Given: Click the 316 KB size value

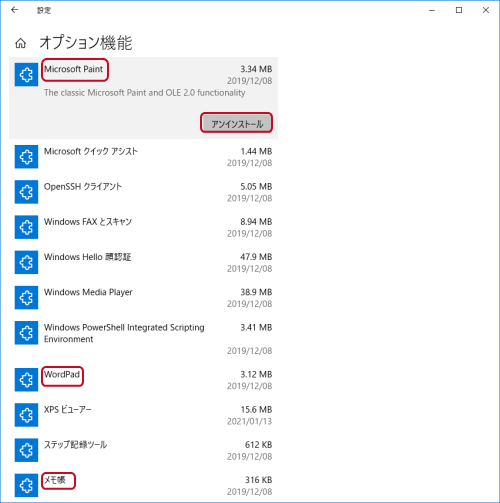Looking at the screenshot, I should pos(259,480).
